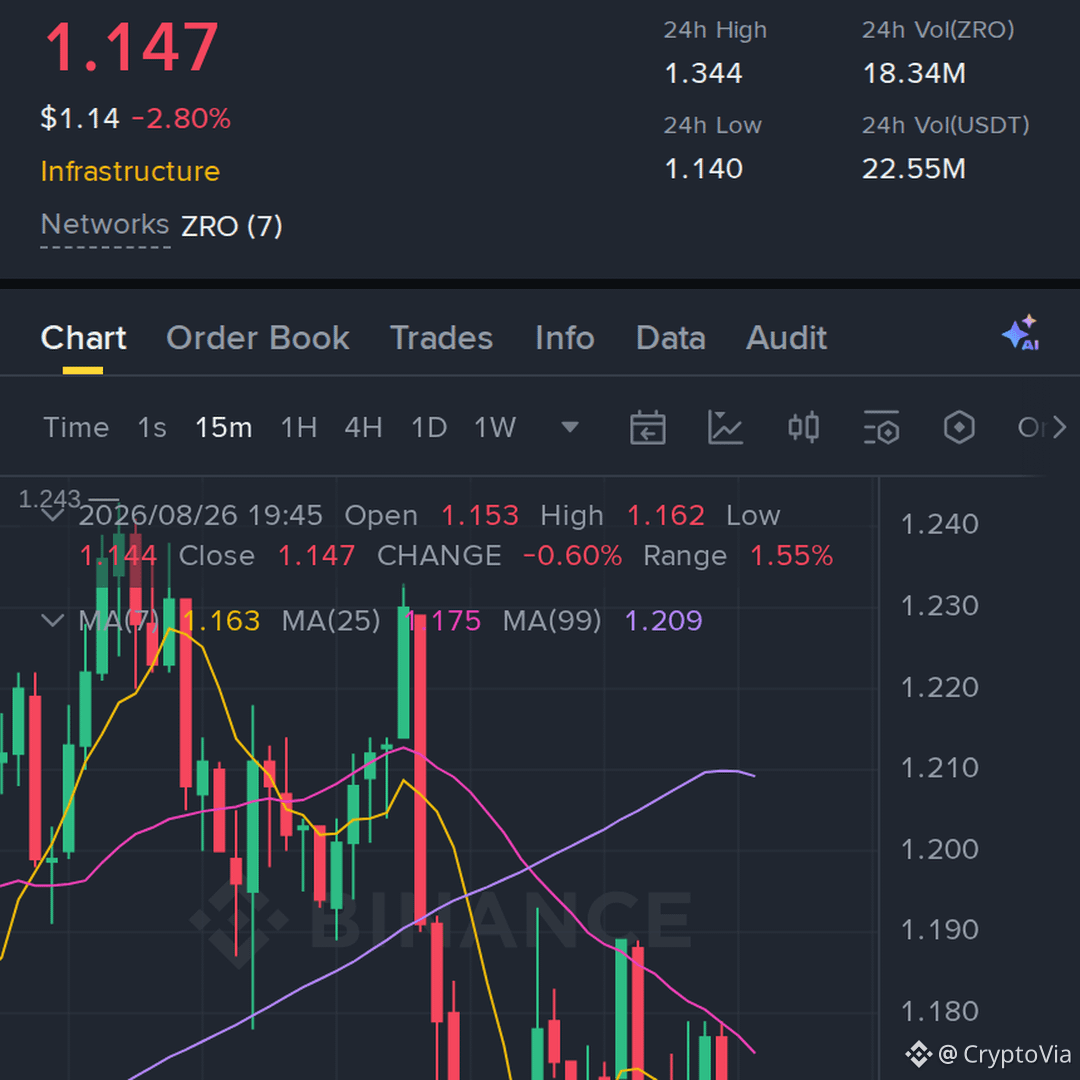Click the MA(25) value 1.175
This screenshot has height=1080, width=1080.
442,621
